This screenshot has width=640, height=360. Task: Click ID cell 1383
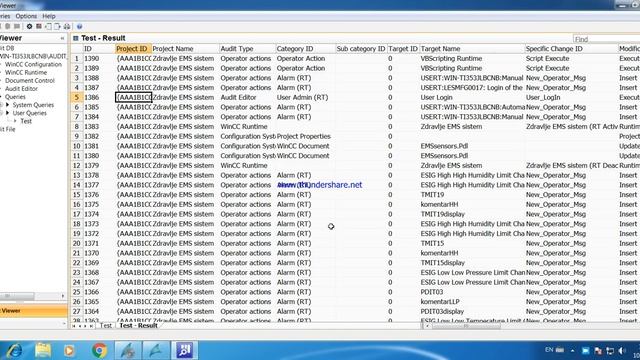99,127
